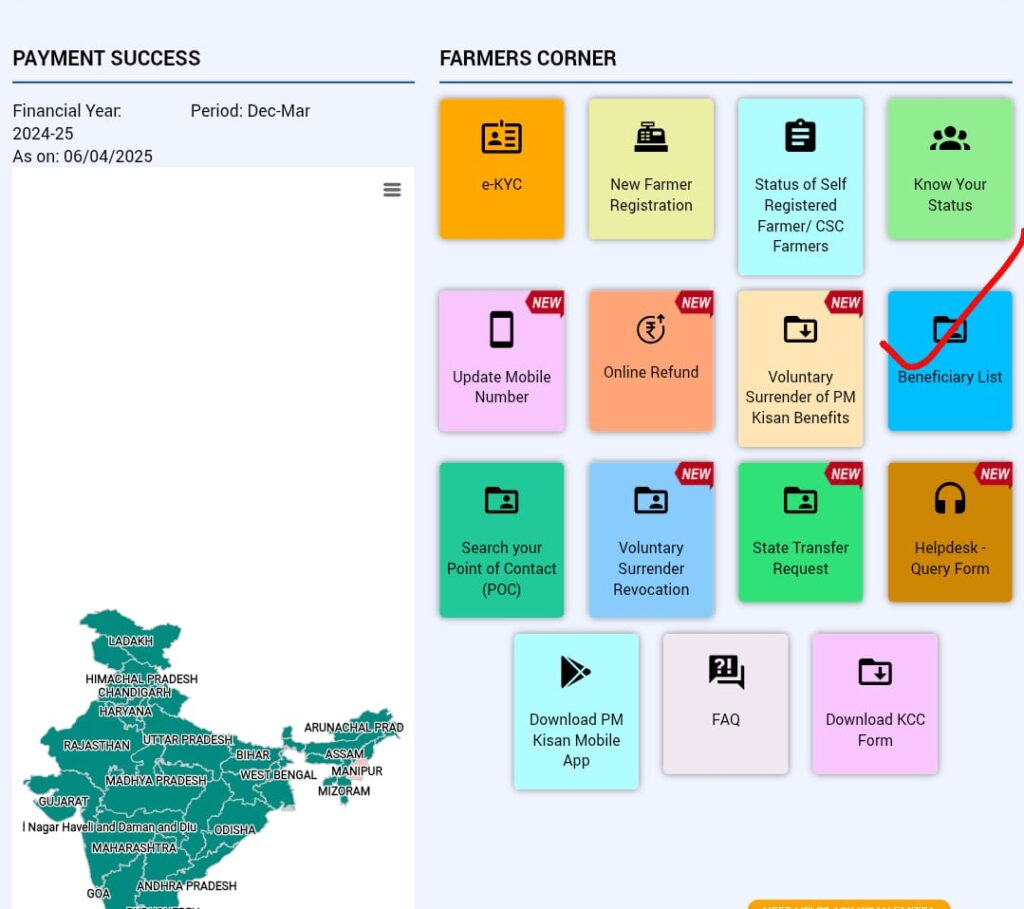This screenshot has height=909, width=1024.
Task: Open the chart hamburger menu
Action: pos(392,190)
